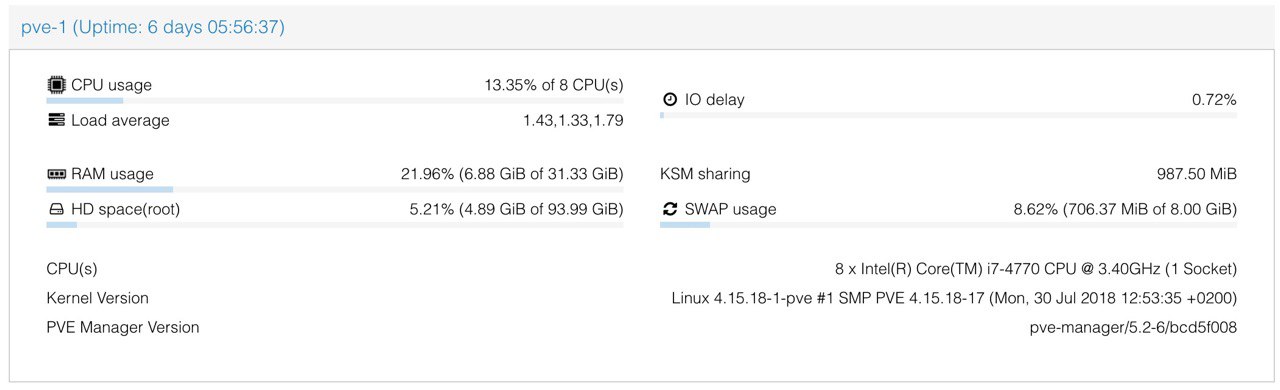Click the 13.35% of 8 CPU(s) value
Image resolution: width=1280 pixels, height=390 pixels.
[554, 85]
